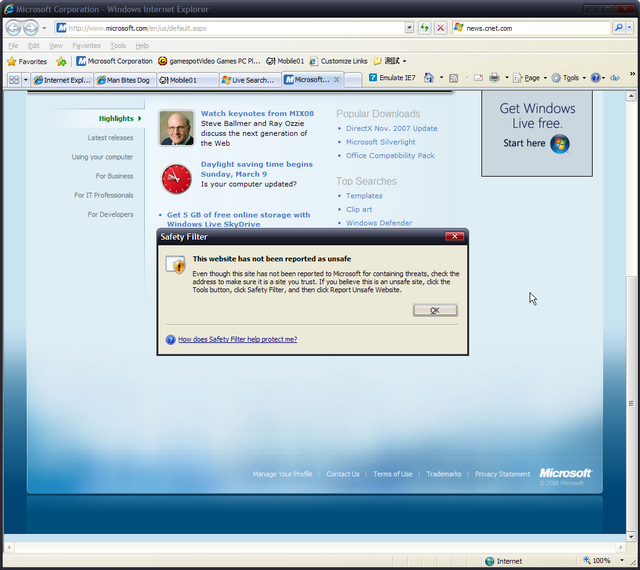Open recent pages dropdown next to Forward

point(44,28)
